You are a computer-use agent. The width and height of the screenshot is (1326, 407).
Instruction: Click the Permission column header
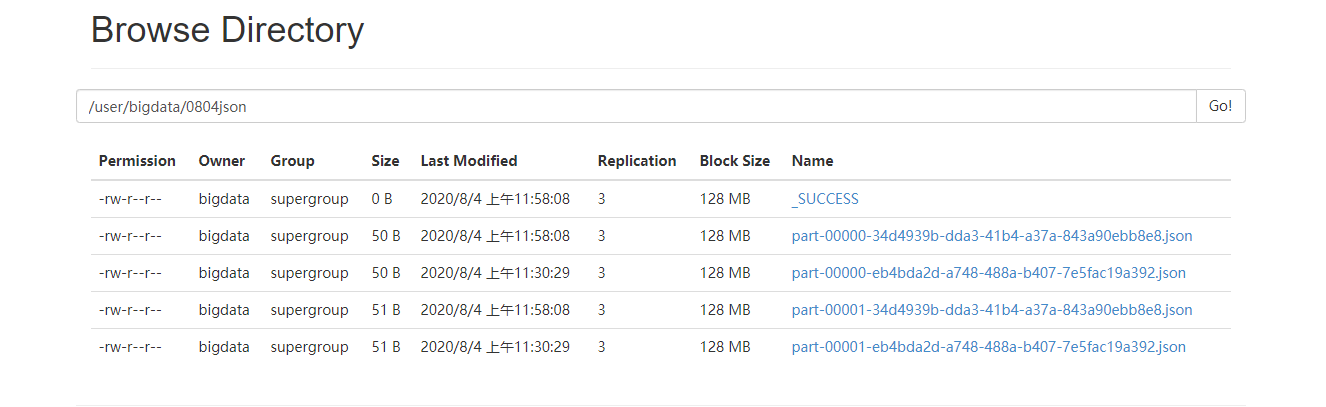(137, 161)
